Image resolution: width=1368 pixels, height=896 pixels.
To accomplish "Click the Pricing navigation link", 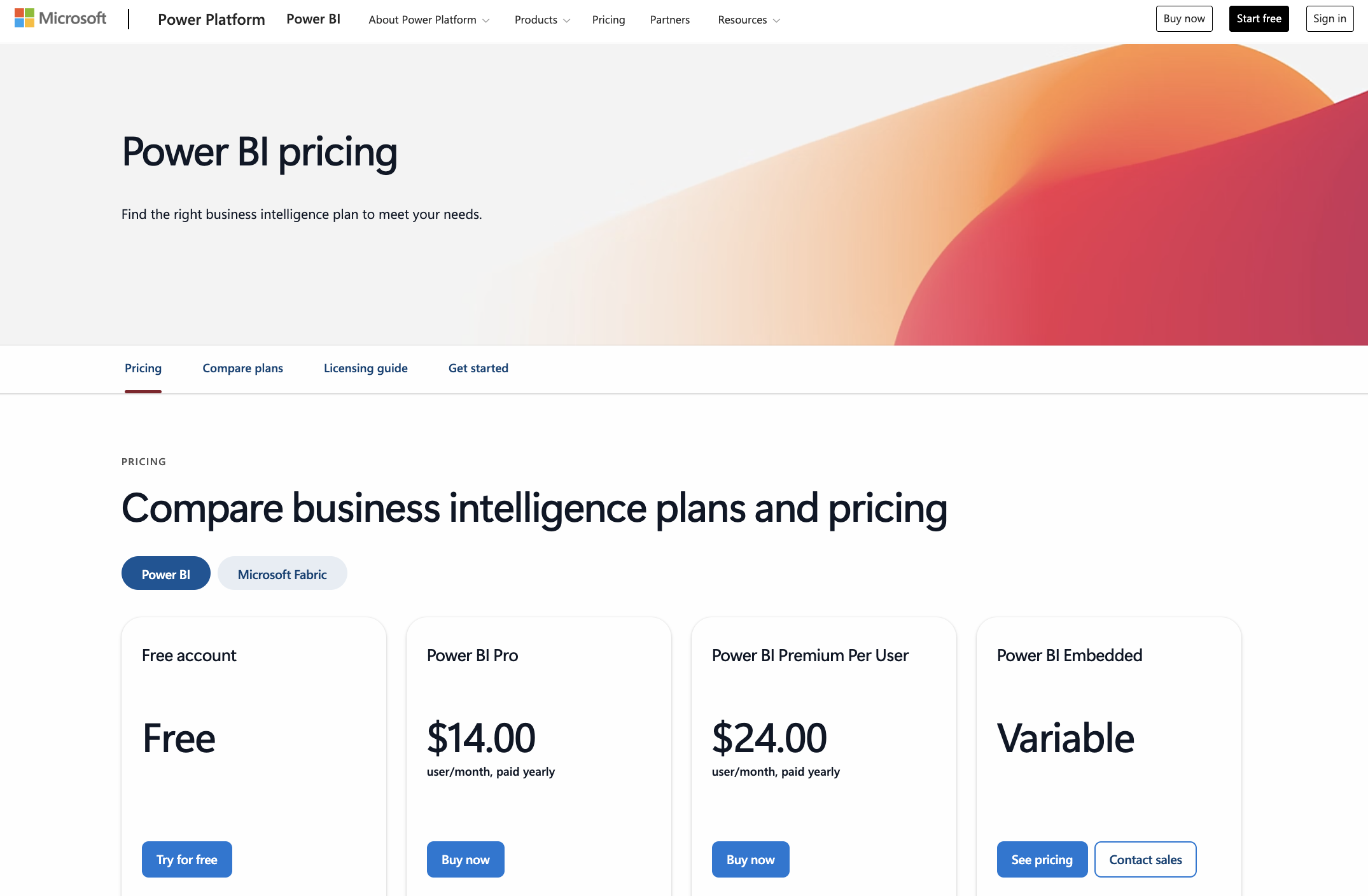I will [x=608, y=20].
